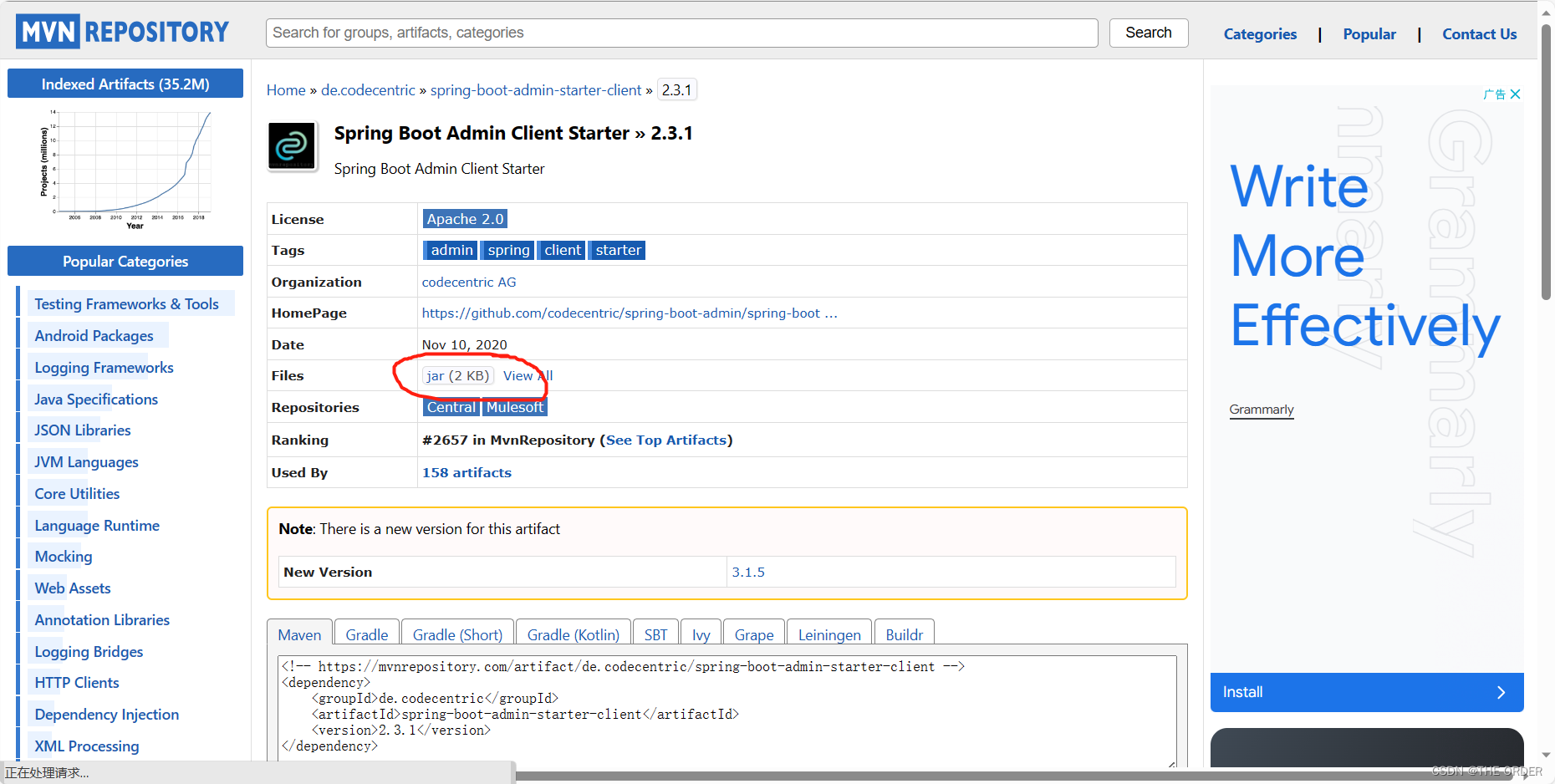Image resolution: width=1555 pixels, height=784 pixels.
Task: Open the de.codecentric breadcrumb link
Action: click(368, 90)
